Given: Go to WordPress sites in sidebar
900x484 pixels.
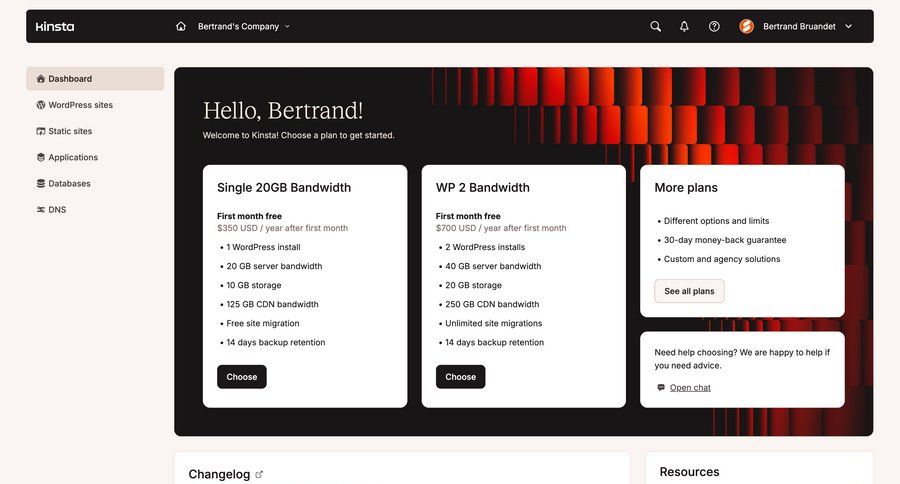Looking at the screenshot, I should tap(80, 105).
